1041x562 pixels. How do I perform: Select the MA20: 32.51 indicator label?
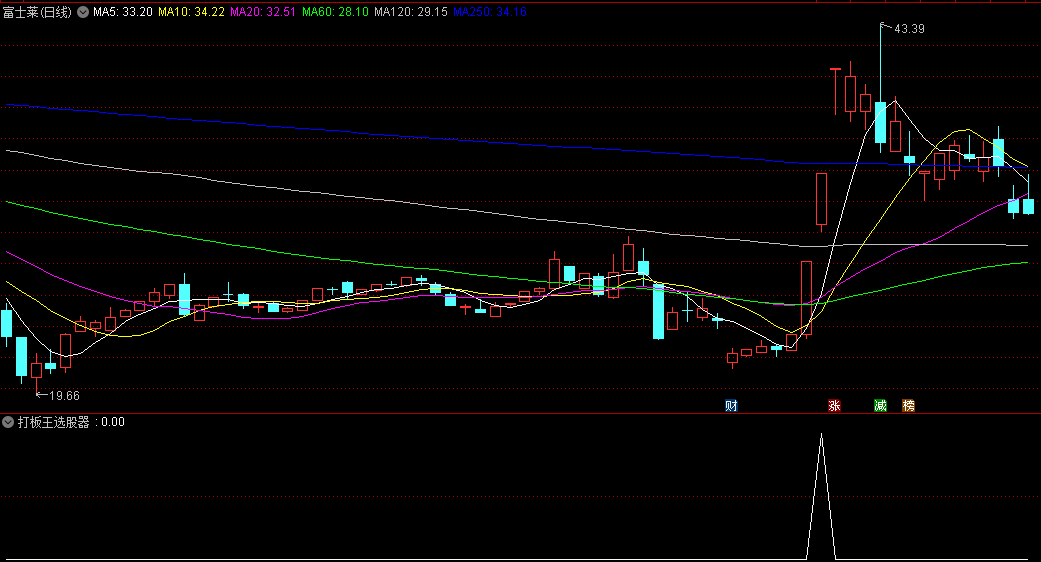263,12
